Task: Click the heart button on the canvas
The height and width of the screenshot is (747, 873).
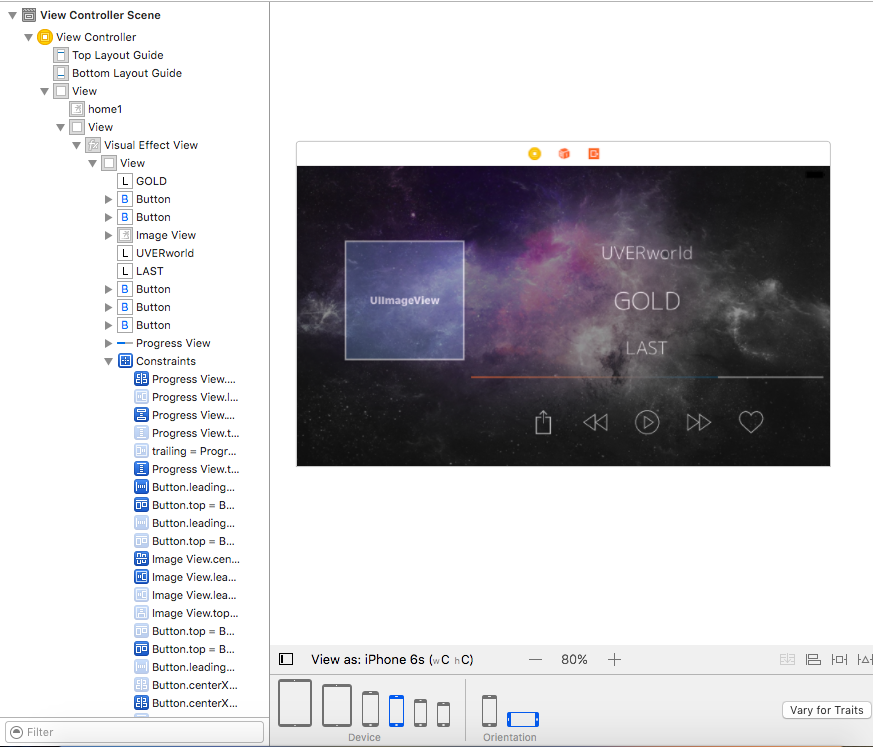Action: (x=751, y=422)
